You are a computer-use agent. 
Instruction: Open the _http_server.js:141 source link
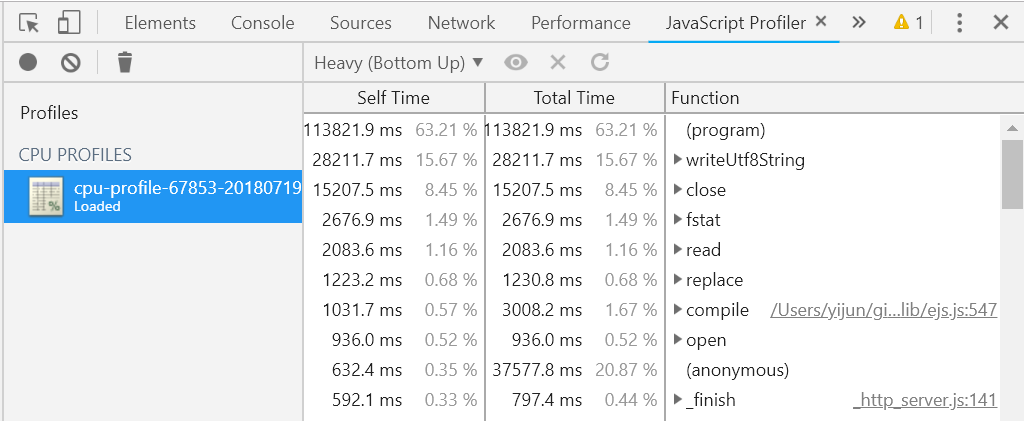click(925, 400)
